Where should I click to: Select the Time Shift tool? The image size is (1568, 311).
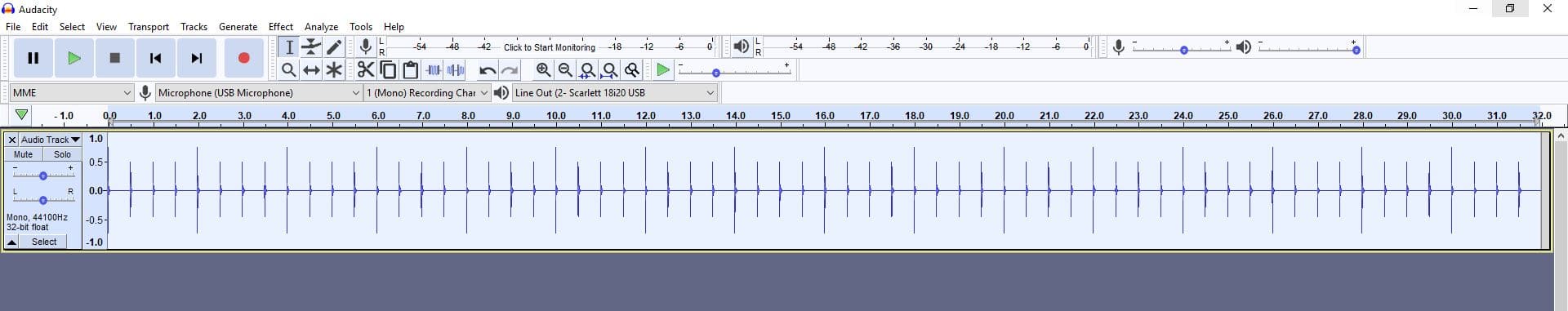pos(311,70)
